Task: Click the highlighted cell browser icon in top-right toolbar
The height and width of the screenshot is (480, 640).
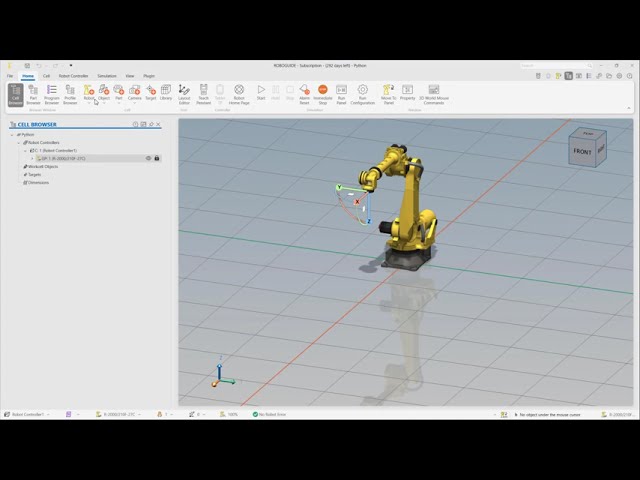Action: (569, 76)
